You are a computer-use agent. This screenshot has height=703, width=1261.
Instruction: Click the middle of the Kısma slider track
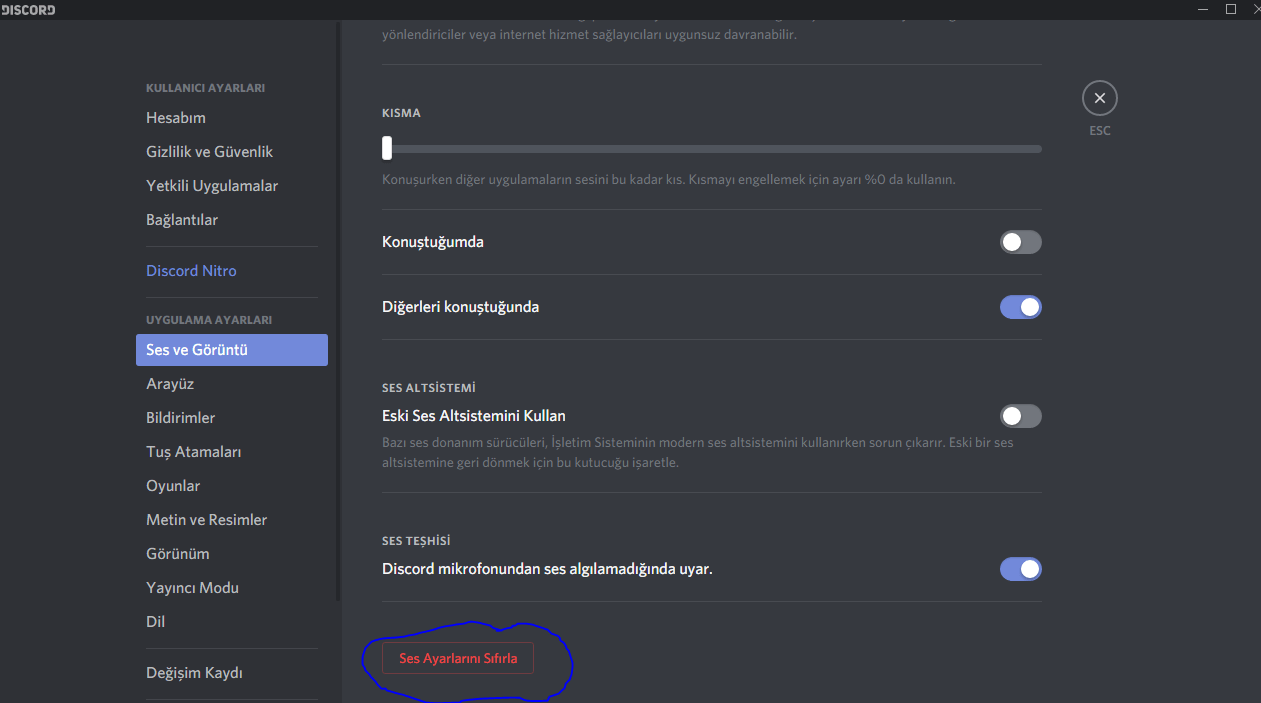tap(712, 149)
